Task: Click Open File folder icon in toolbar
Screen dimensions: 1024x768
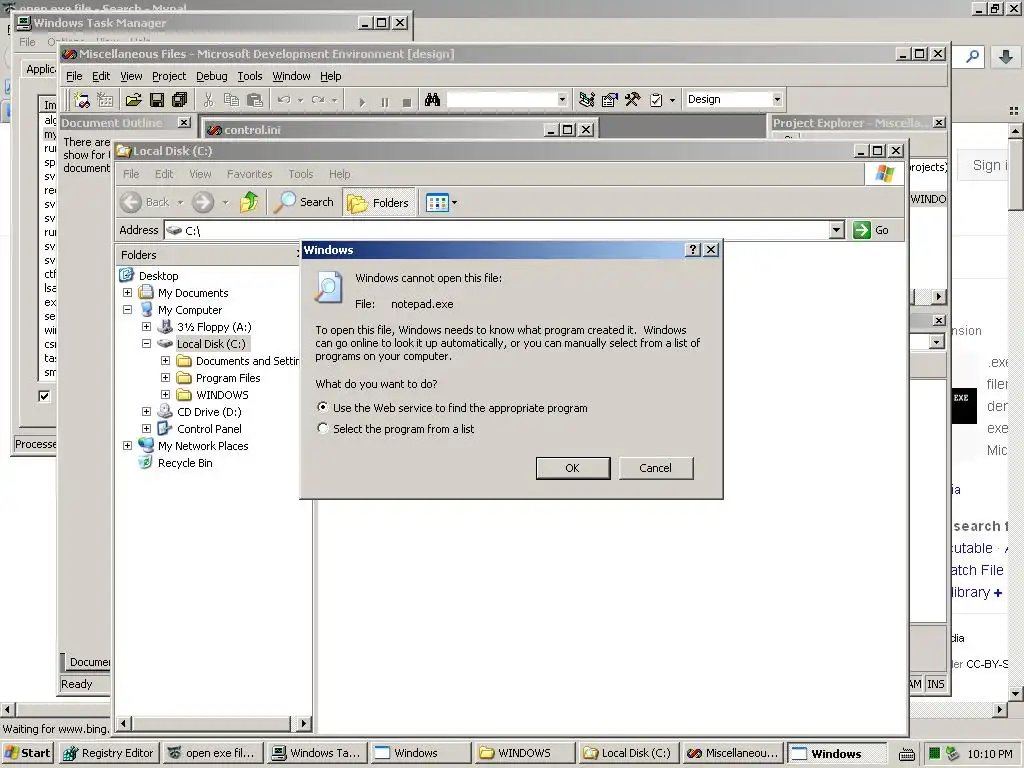Action: pyautogui.click(x=133, y=100)
